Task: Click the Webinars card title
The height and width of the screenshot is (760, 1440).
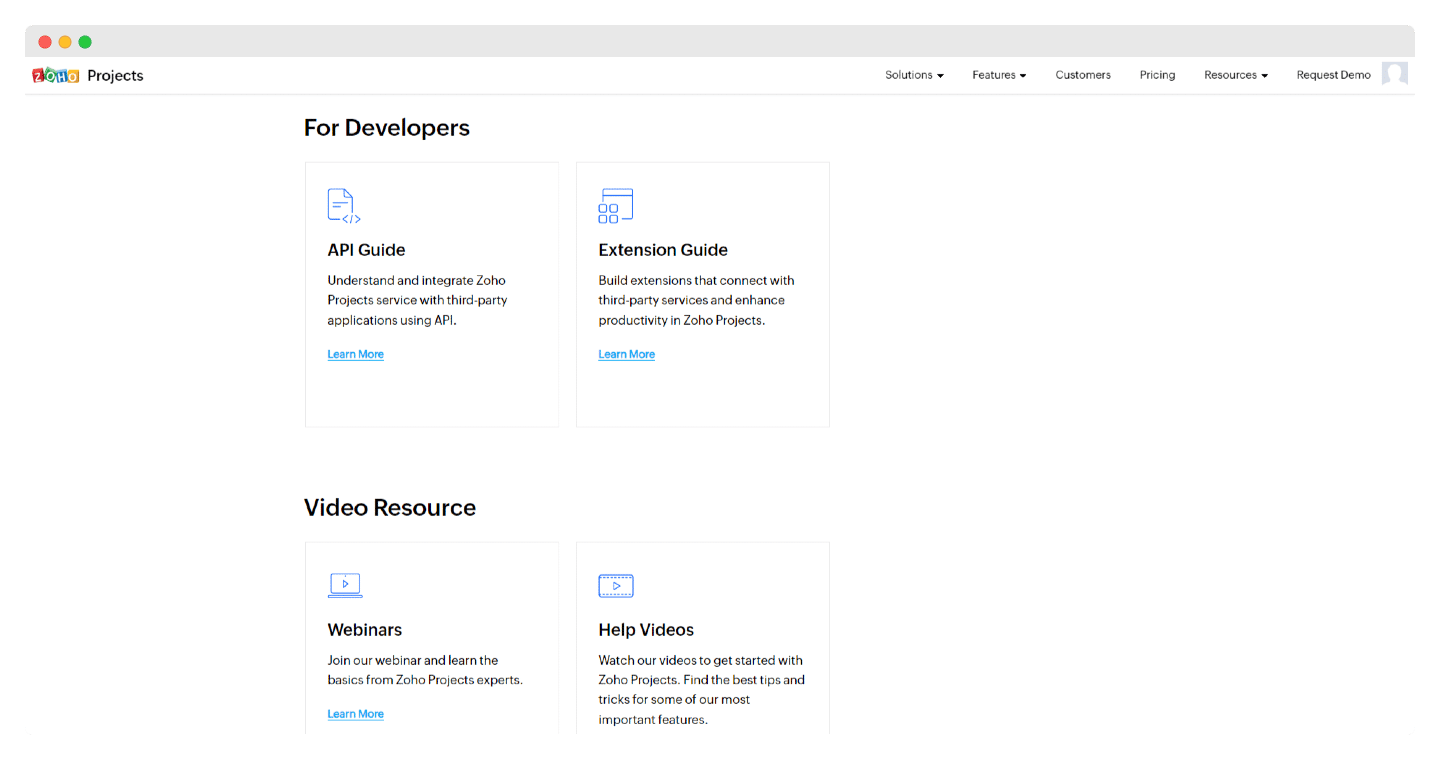Action: [365, 630]
